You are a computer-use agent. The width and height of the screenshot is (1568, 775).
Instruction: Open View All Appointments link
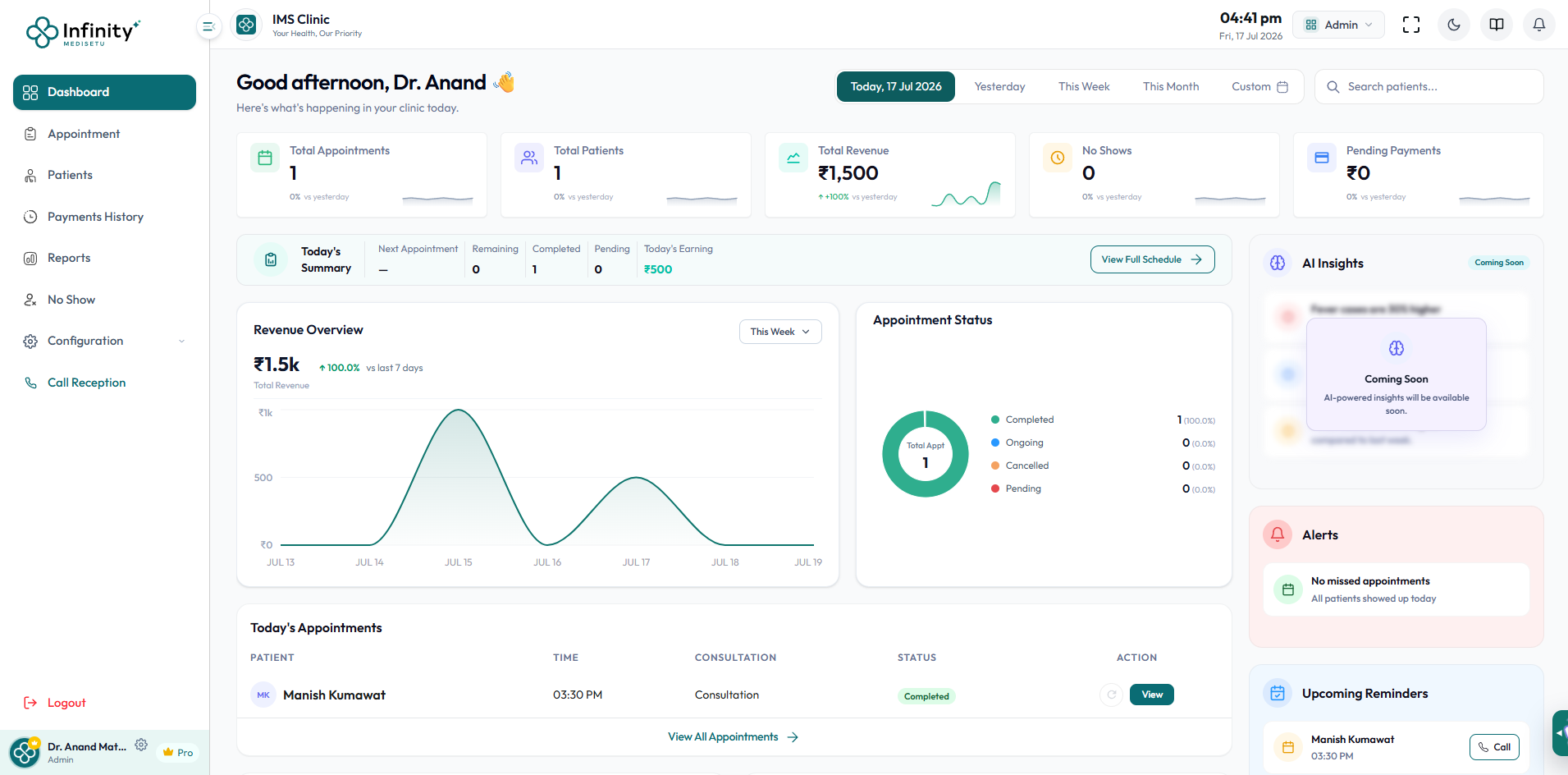point(733,737)
